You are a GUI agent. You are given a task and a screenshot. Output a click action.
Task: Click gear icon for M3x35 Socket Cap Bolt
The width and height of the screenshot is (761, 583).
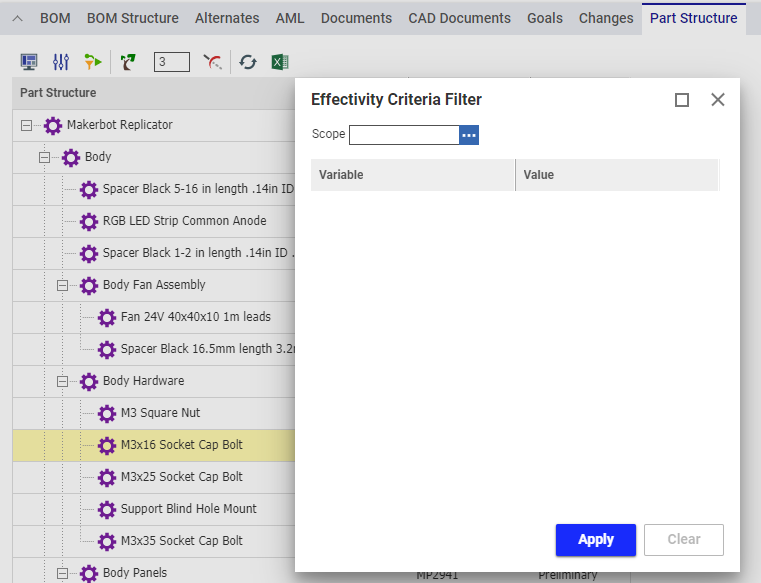point(107,541)
